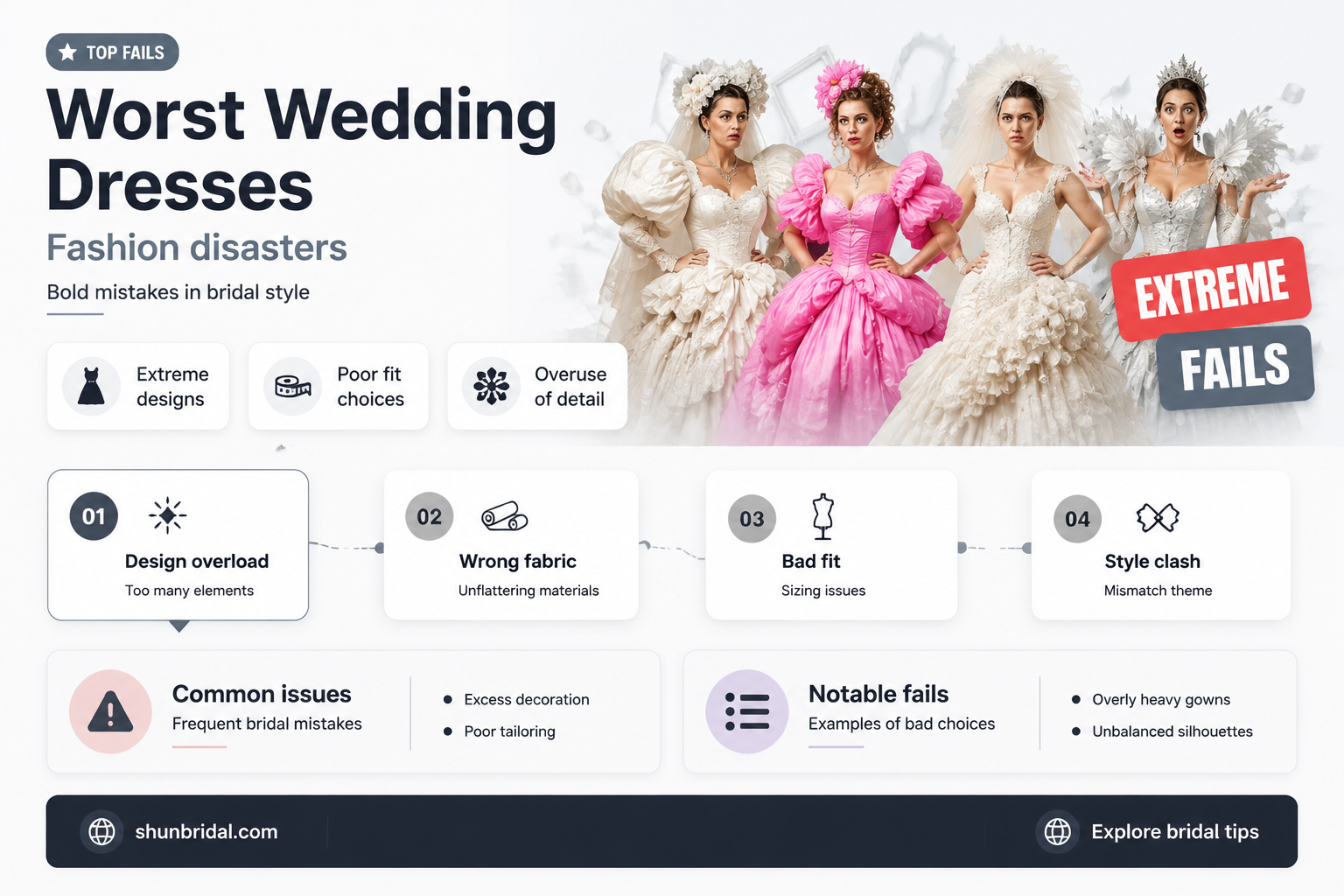The width and height of the screenshot is (1344, 896).
Task: Click the Poor tailoring bullet
Action: [x=500, y=731]
